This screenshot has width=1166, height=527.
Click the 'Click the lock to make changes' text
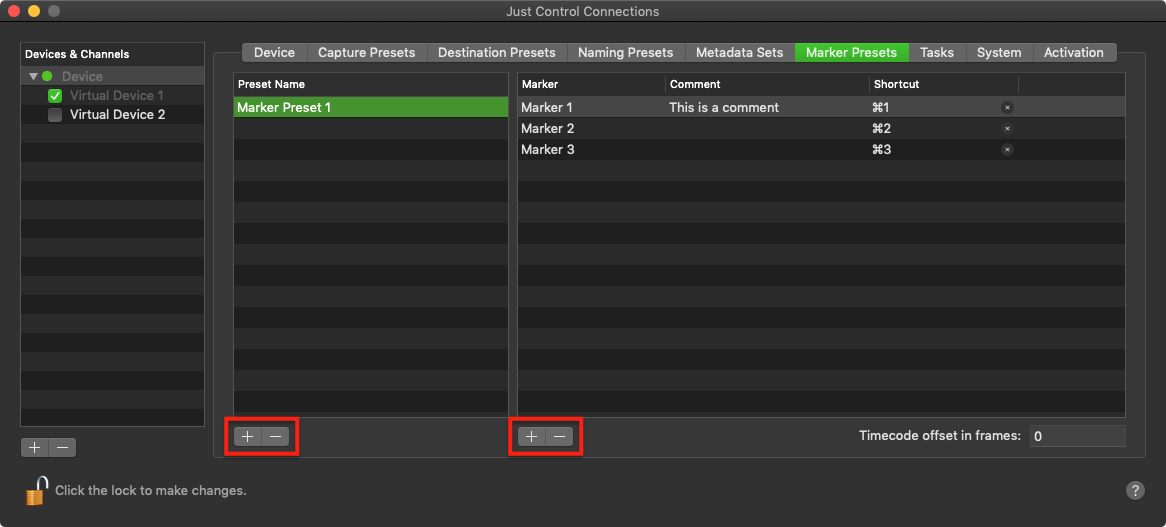[x=151, y=491]
